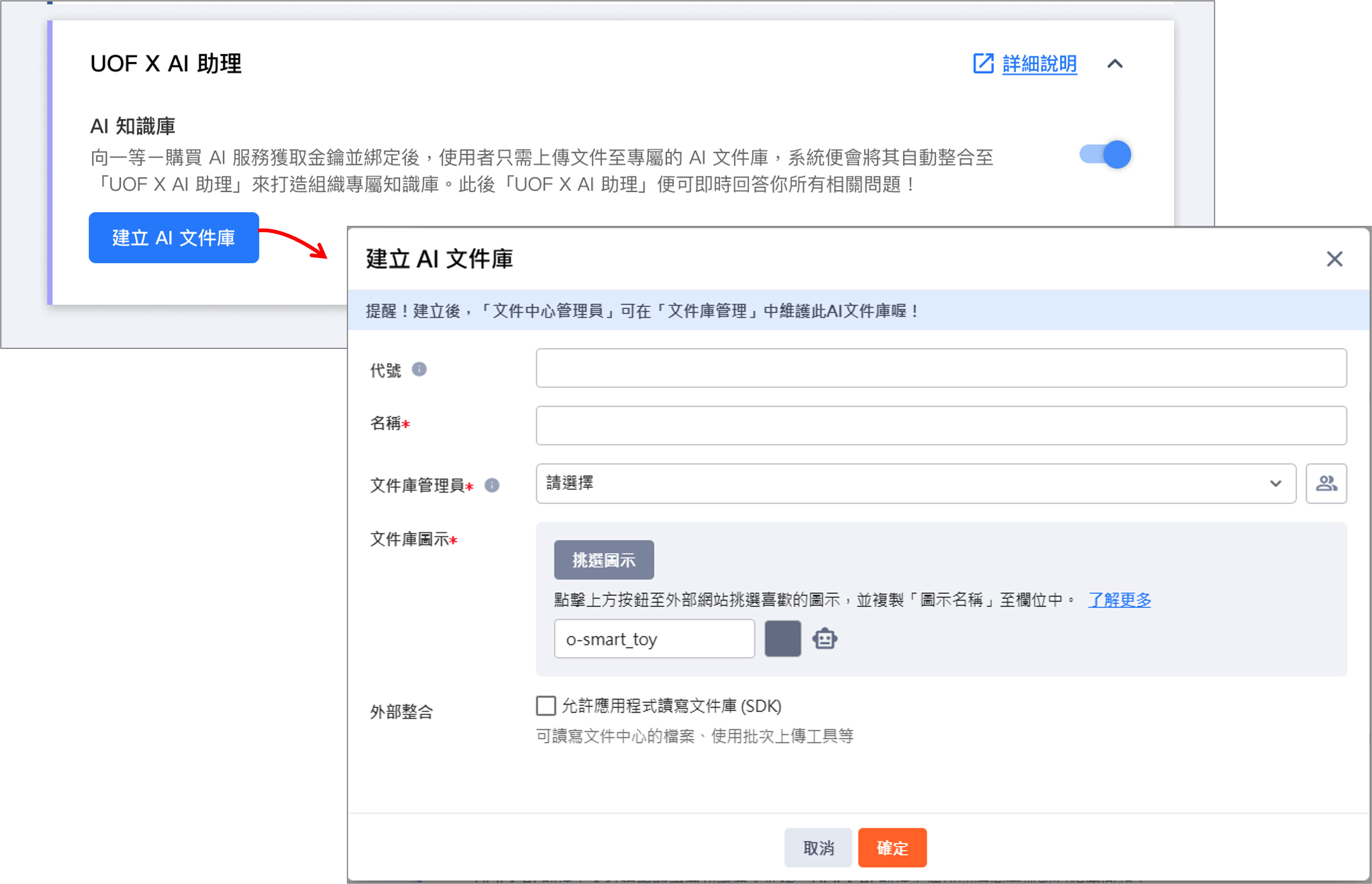This screenshot has height=884, width=1372.
Task: Click the people picker icon button
Action: (x=1326, y=483)
